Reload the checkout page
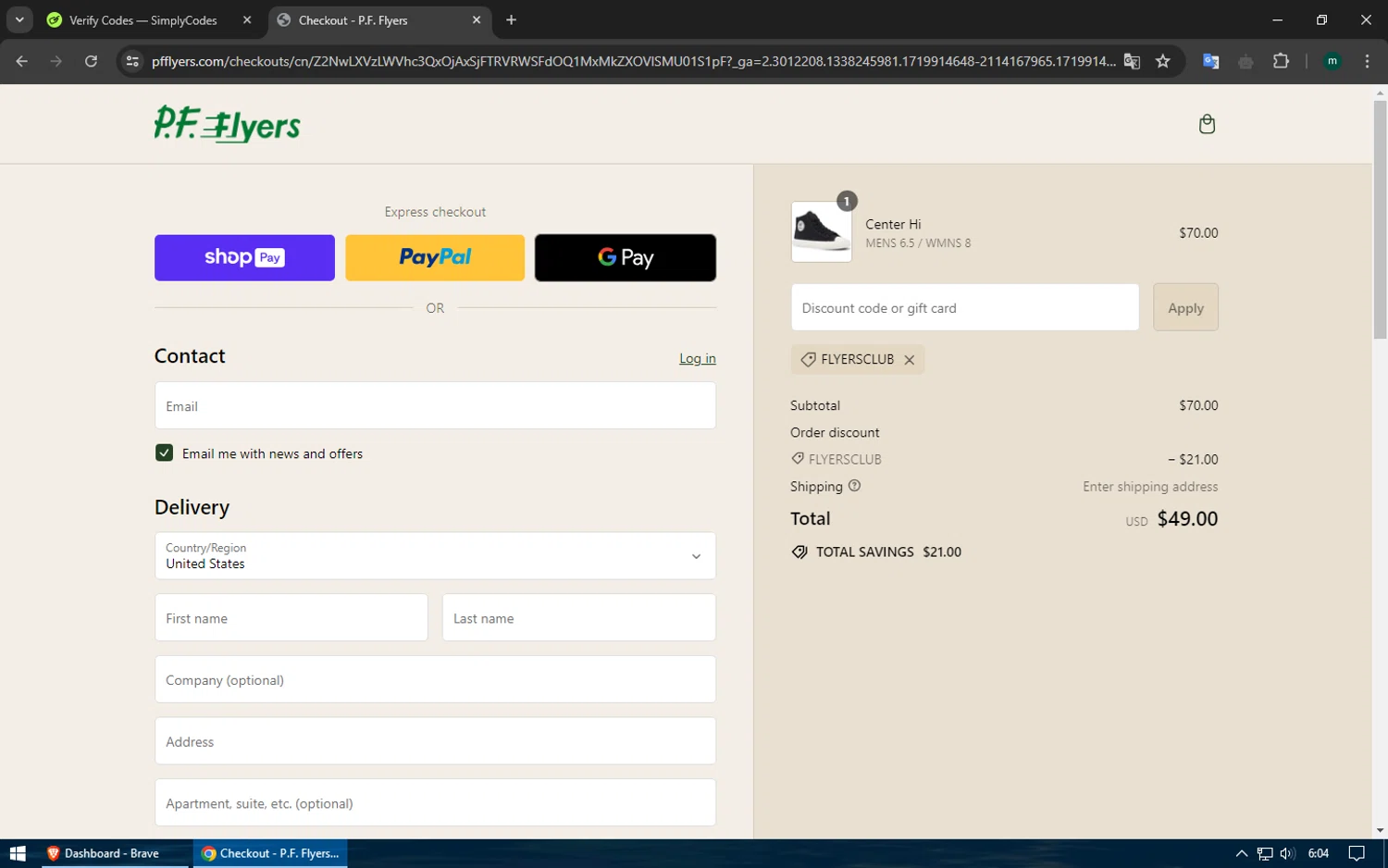The height and width of the screenshot is (868, 1388). [91, 61]
